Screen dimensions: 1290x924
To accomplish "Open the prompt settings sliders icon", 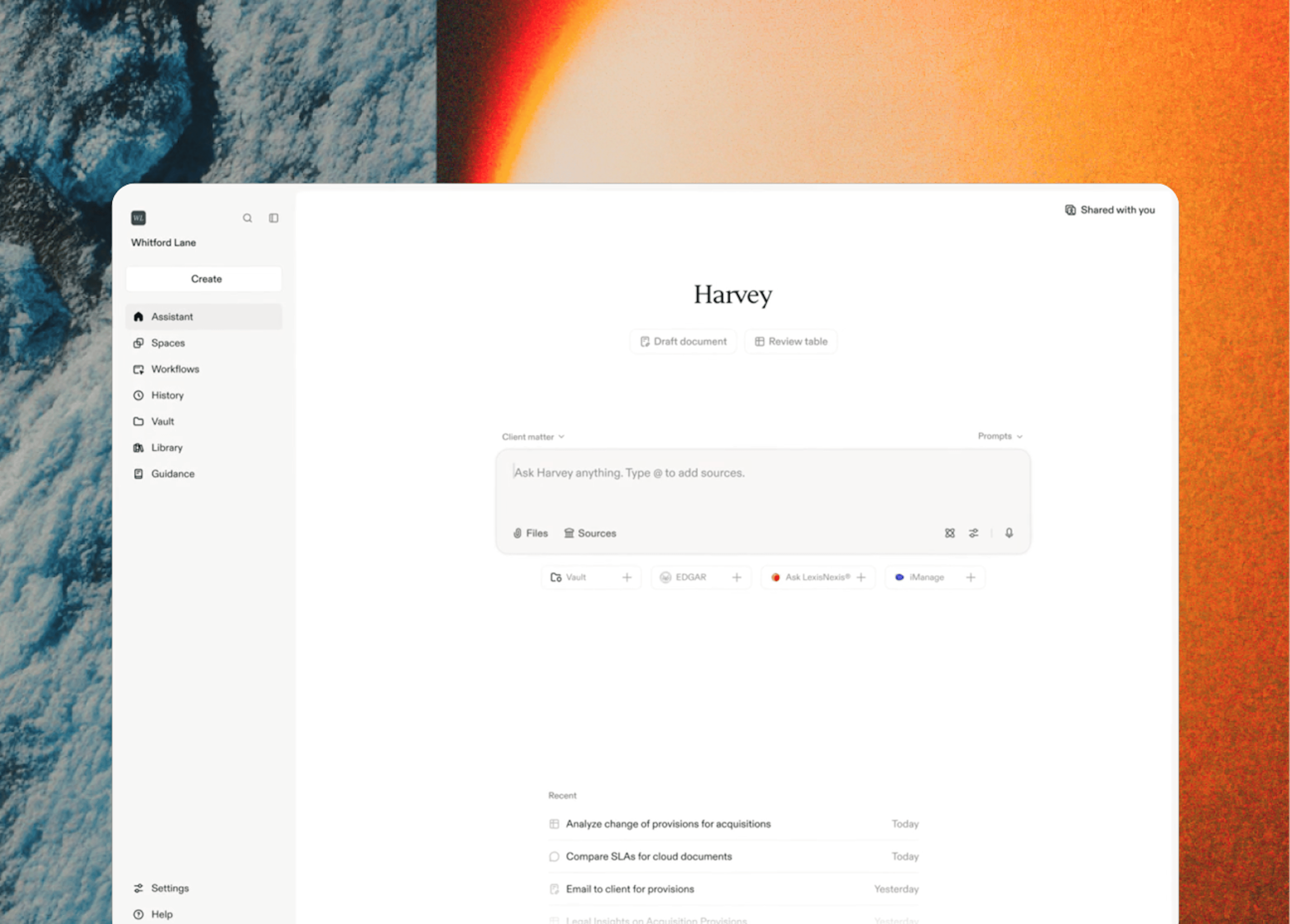I will coord(974,533).
